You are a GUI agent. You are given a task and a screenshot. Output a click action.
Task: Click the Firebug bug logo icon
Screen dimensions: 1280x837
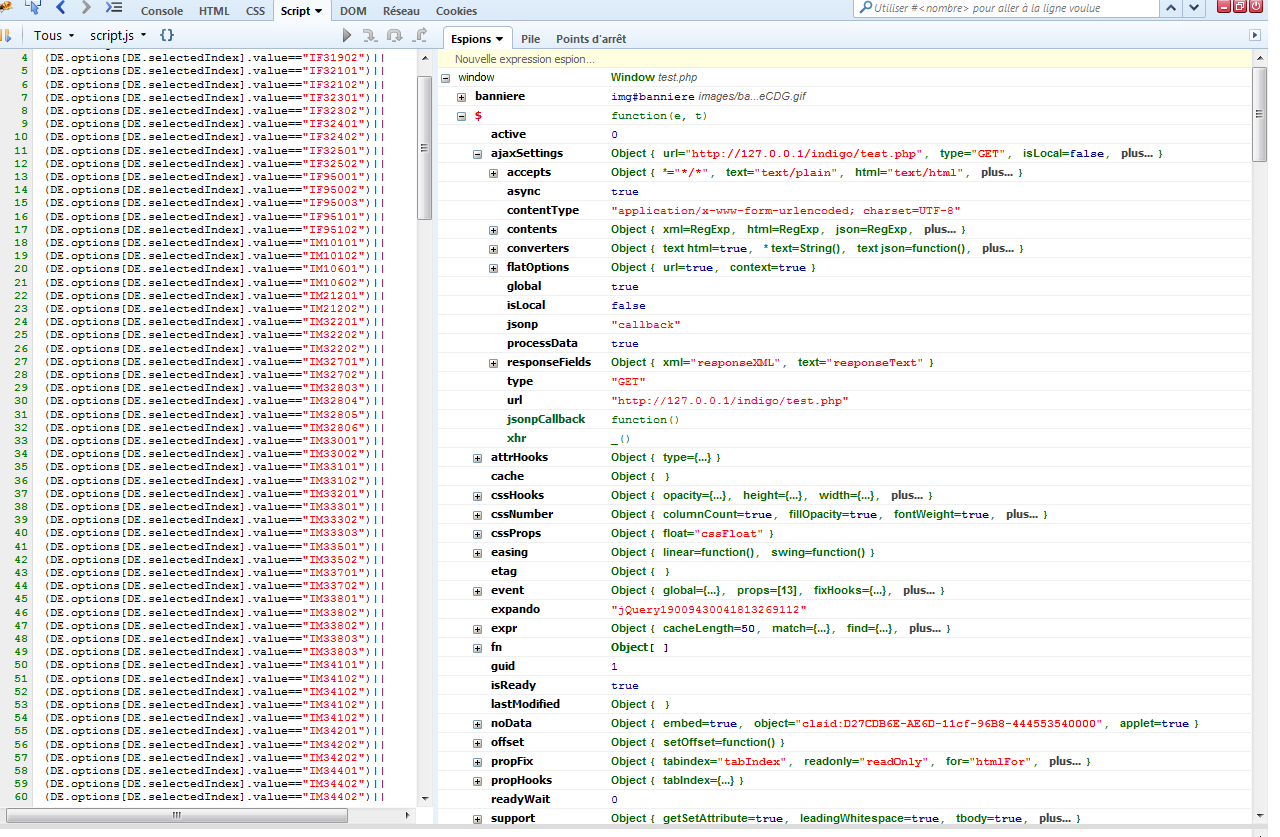pyautogui.click(x=6, y=8)
